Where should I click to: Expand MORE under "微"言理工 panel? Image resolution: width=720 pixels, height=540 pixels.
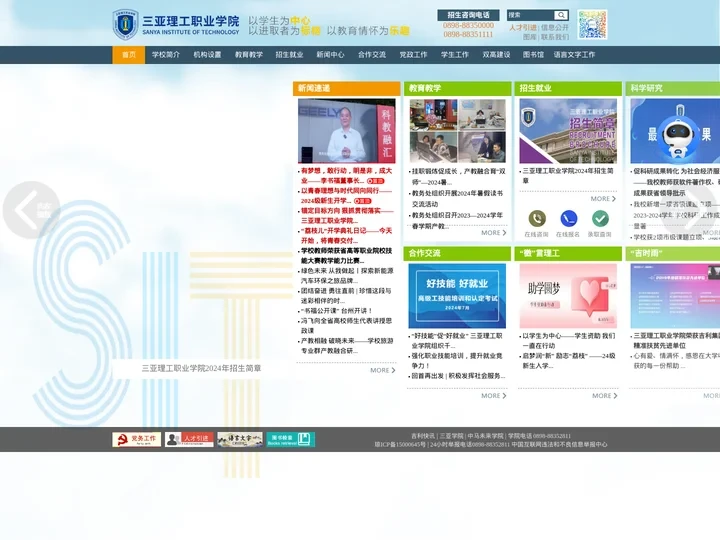click(x=605, y=395)
